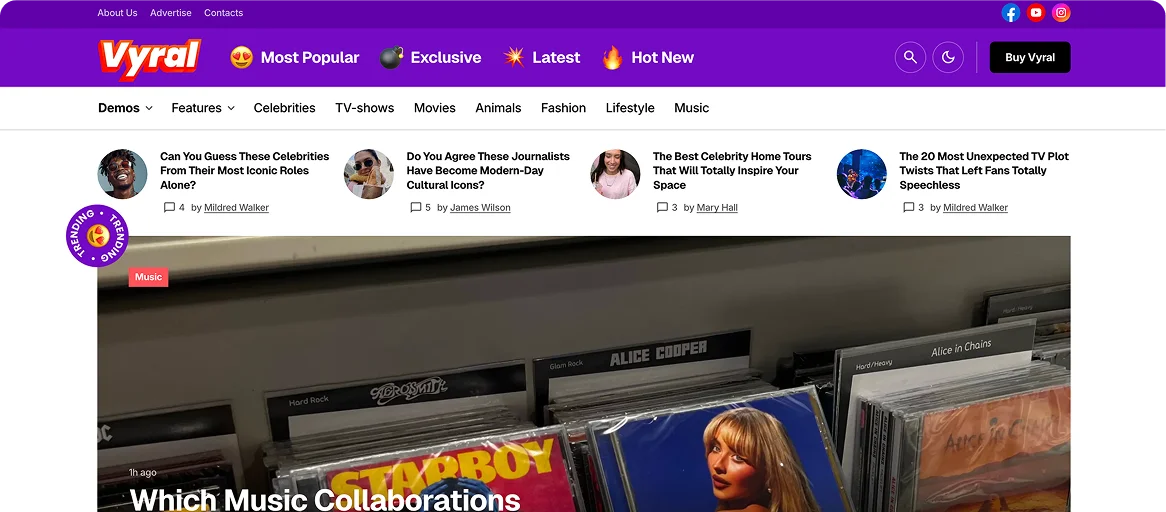Viewport: 1166px width, 512px height.
Task: Open the Advertise link
Action: [170, 13]
